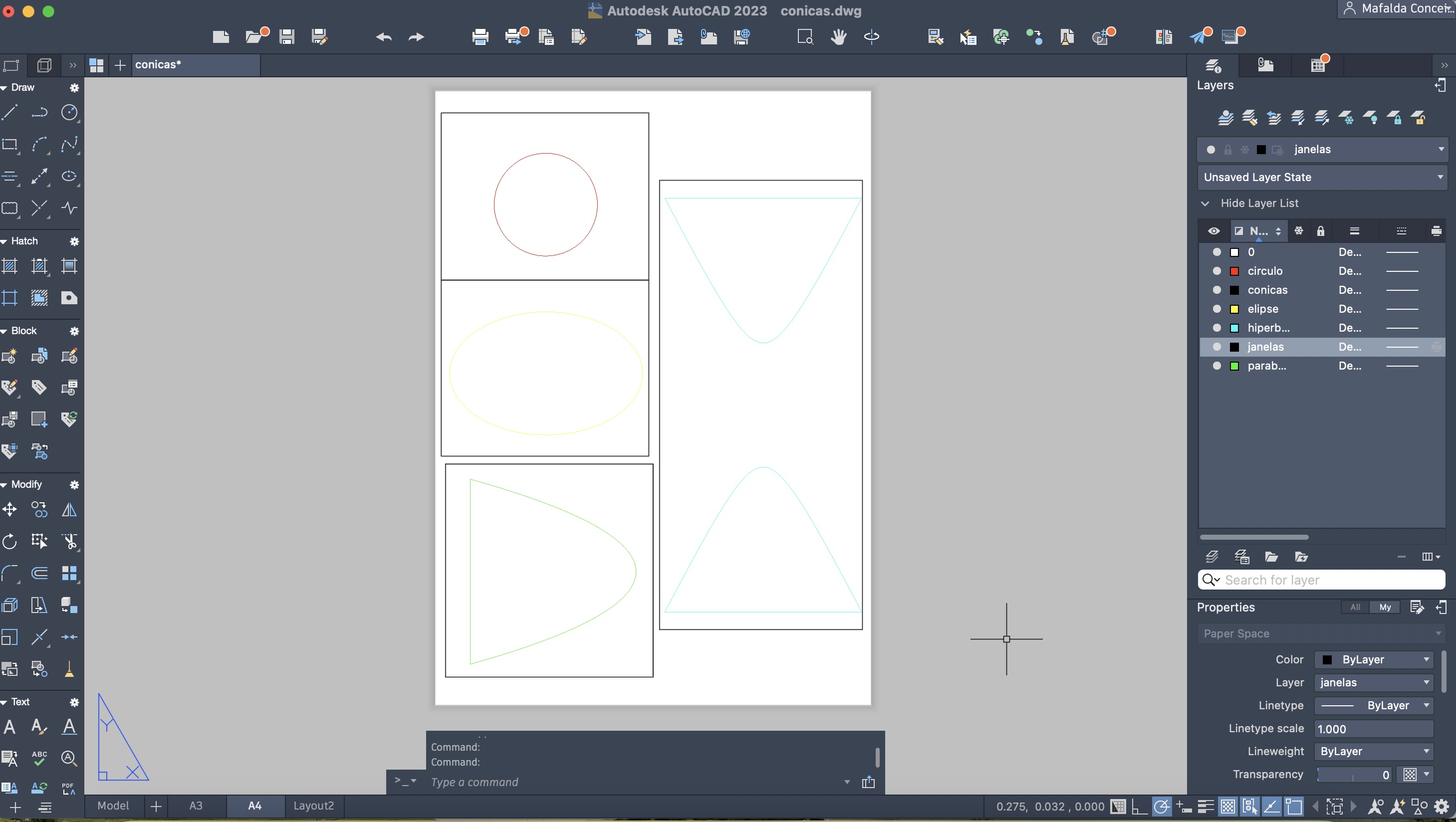The width and height of the screenshot is (1456, 822).
Task: Click the hiperbole layer cyan color swatch
Action: (1234, 328)
